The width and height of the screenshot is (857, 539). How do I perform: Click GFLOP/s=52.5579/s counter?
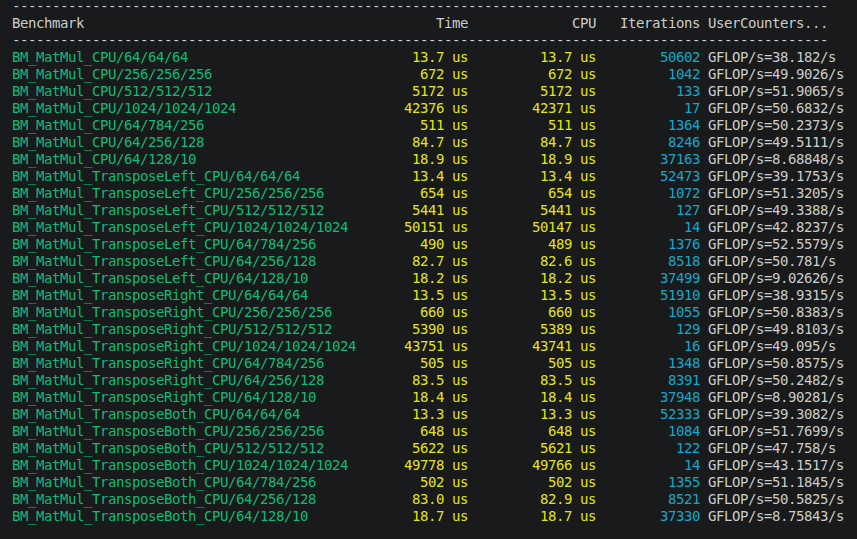[x=776, y=244]
